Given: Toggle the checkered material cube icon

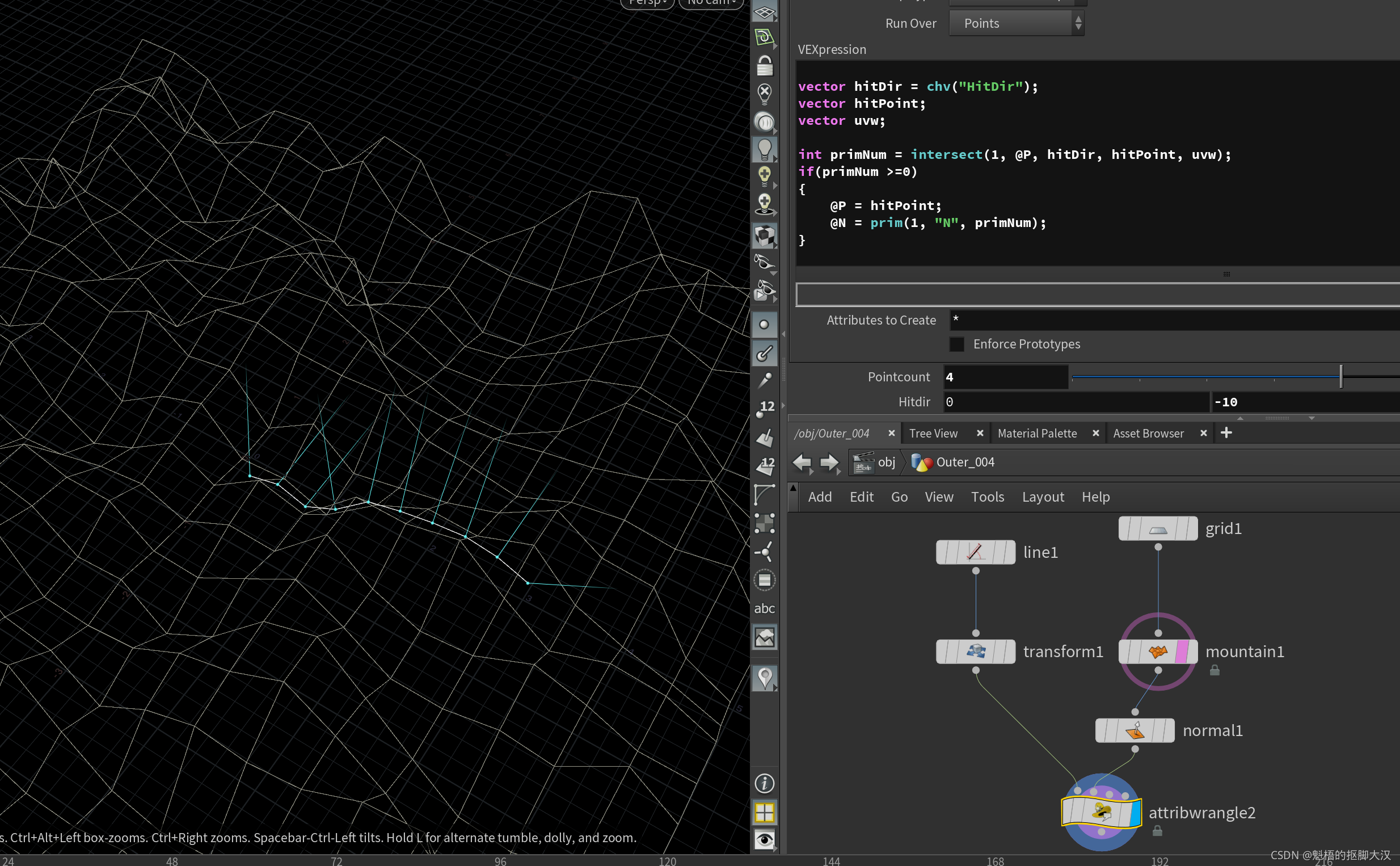Looking at the screenshot, I should pyautogui.click(x=764, y=236).
